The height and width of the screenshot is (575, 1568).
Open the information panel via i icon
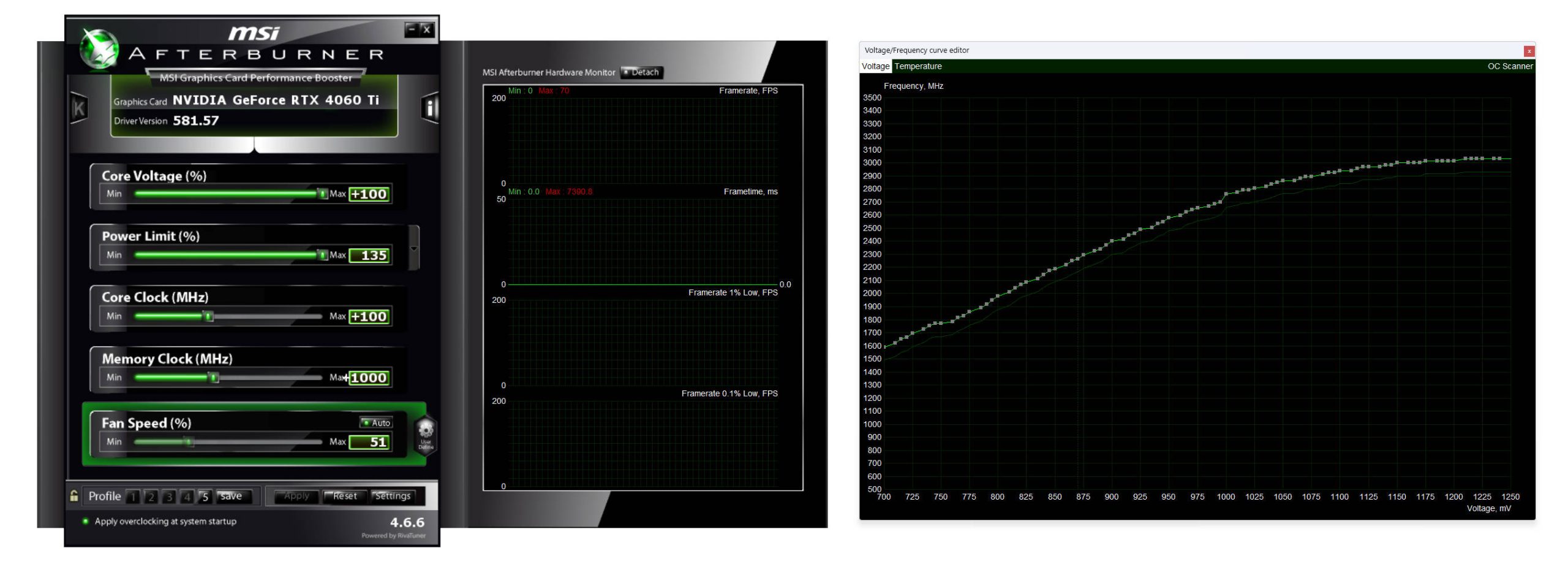click(x=431, y=109)
